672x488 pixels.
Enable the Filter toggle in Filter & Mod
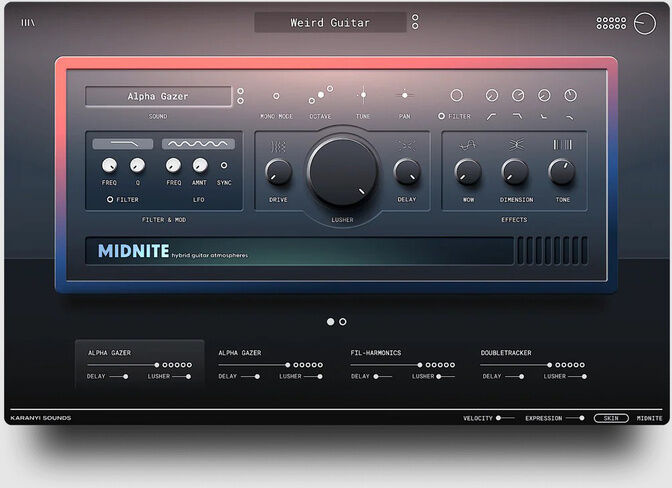[110, 199]
